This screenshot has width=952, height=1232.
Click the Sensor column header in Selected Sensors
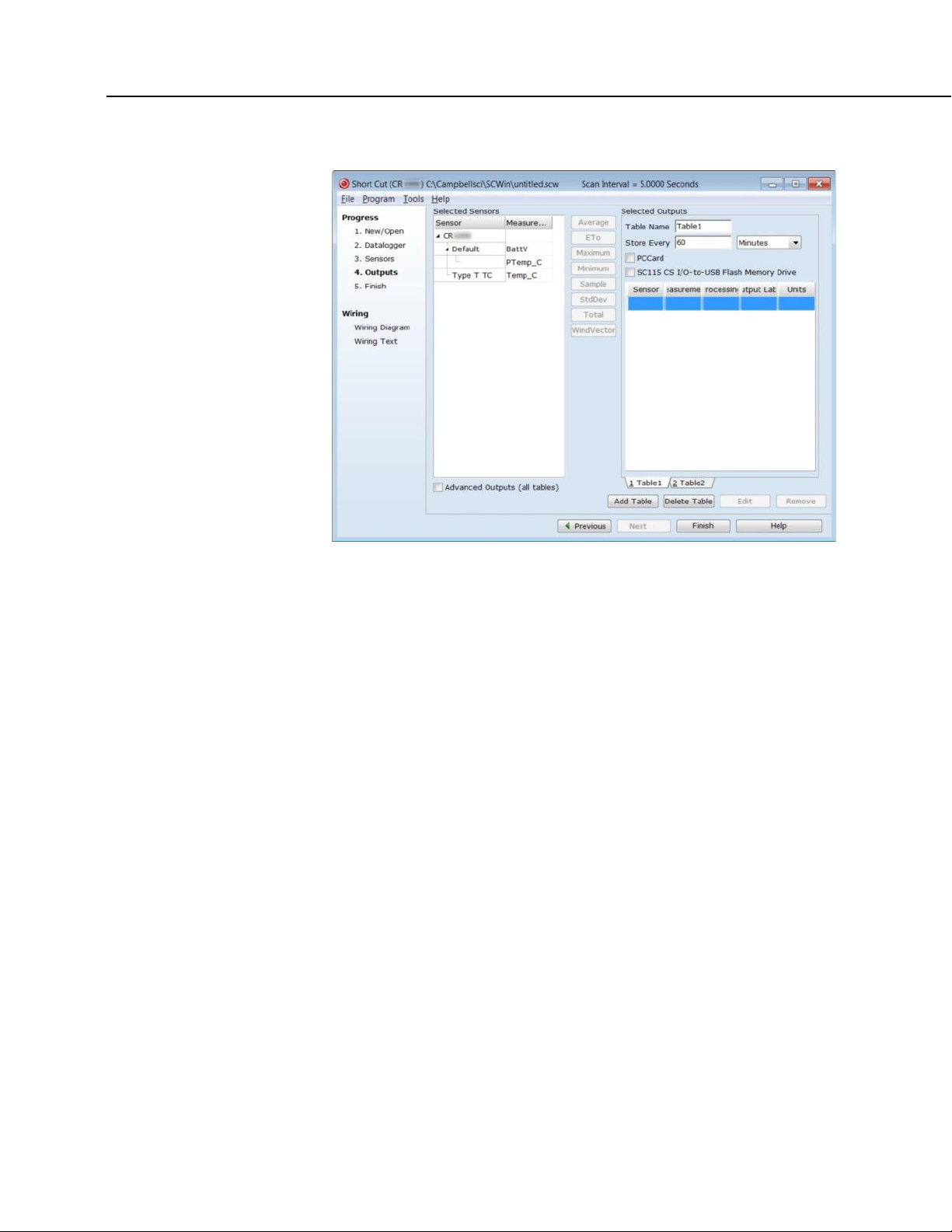(469, 223)
